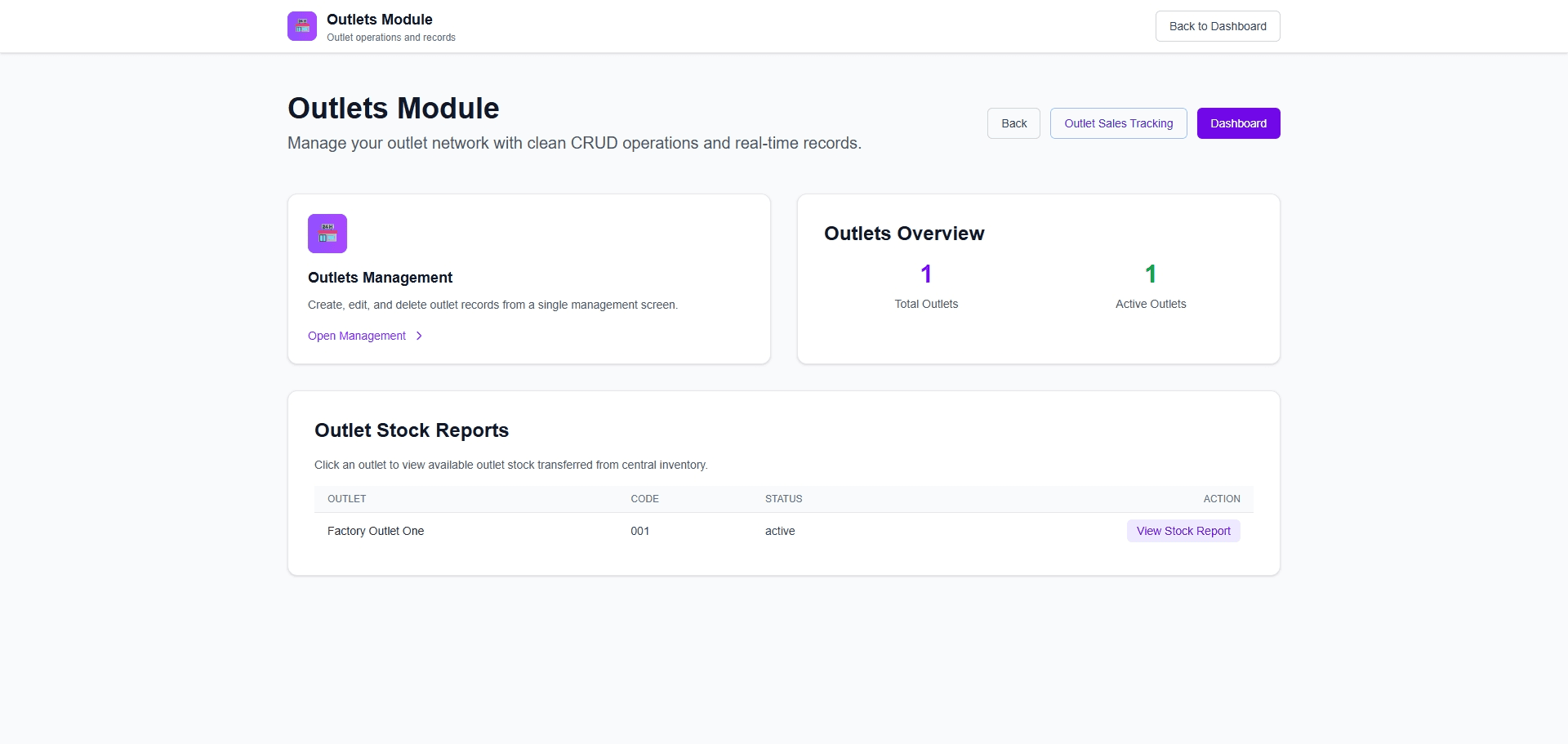Viewport: 1568px width, 744px height.
Task: Click the Back button near the page title
Action: pyautogui.click(x=1013, y=123)
